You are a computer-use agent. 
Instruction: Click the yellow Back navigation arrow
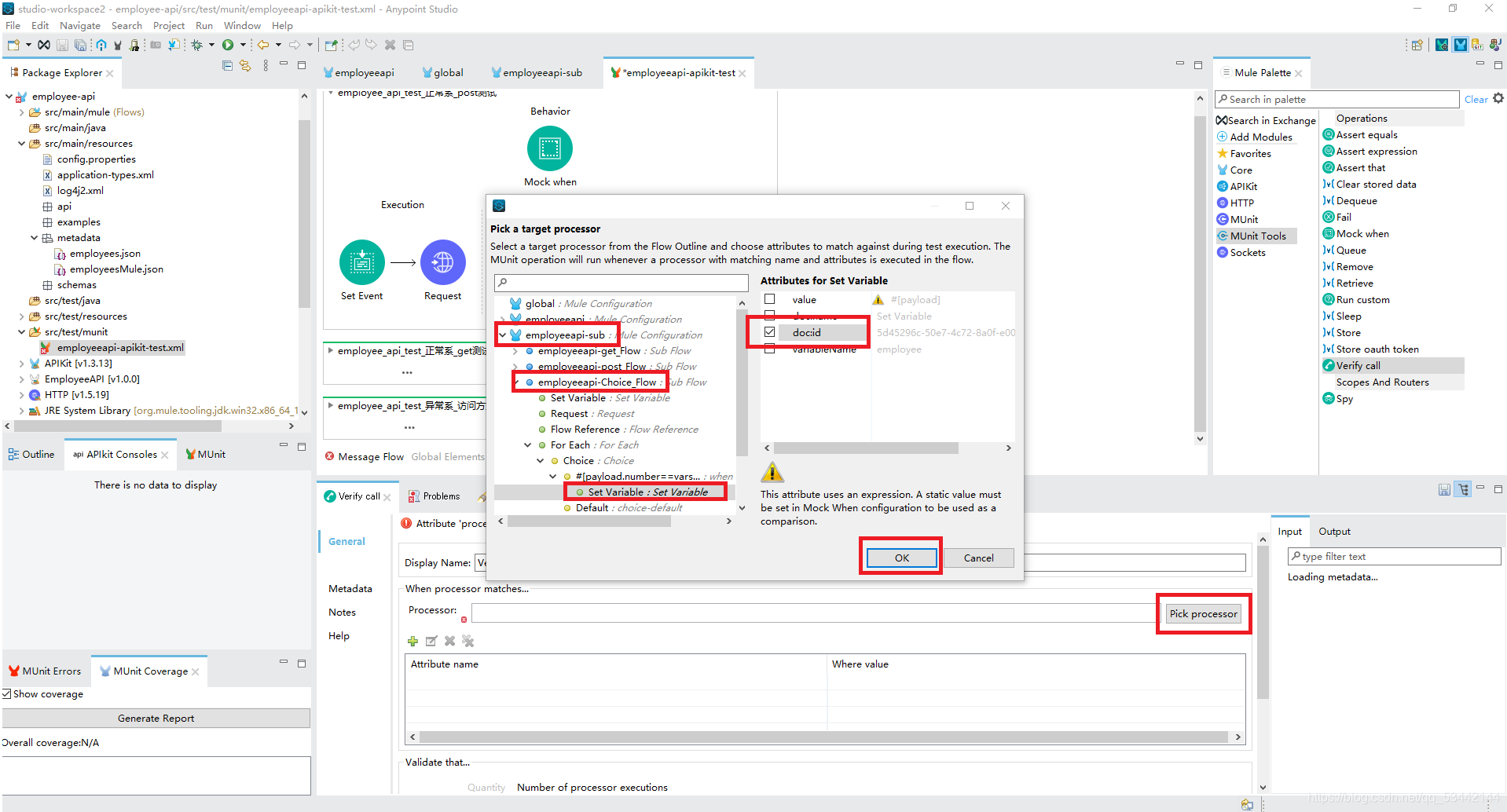263,46
